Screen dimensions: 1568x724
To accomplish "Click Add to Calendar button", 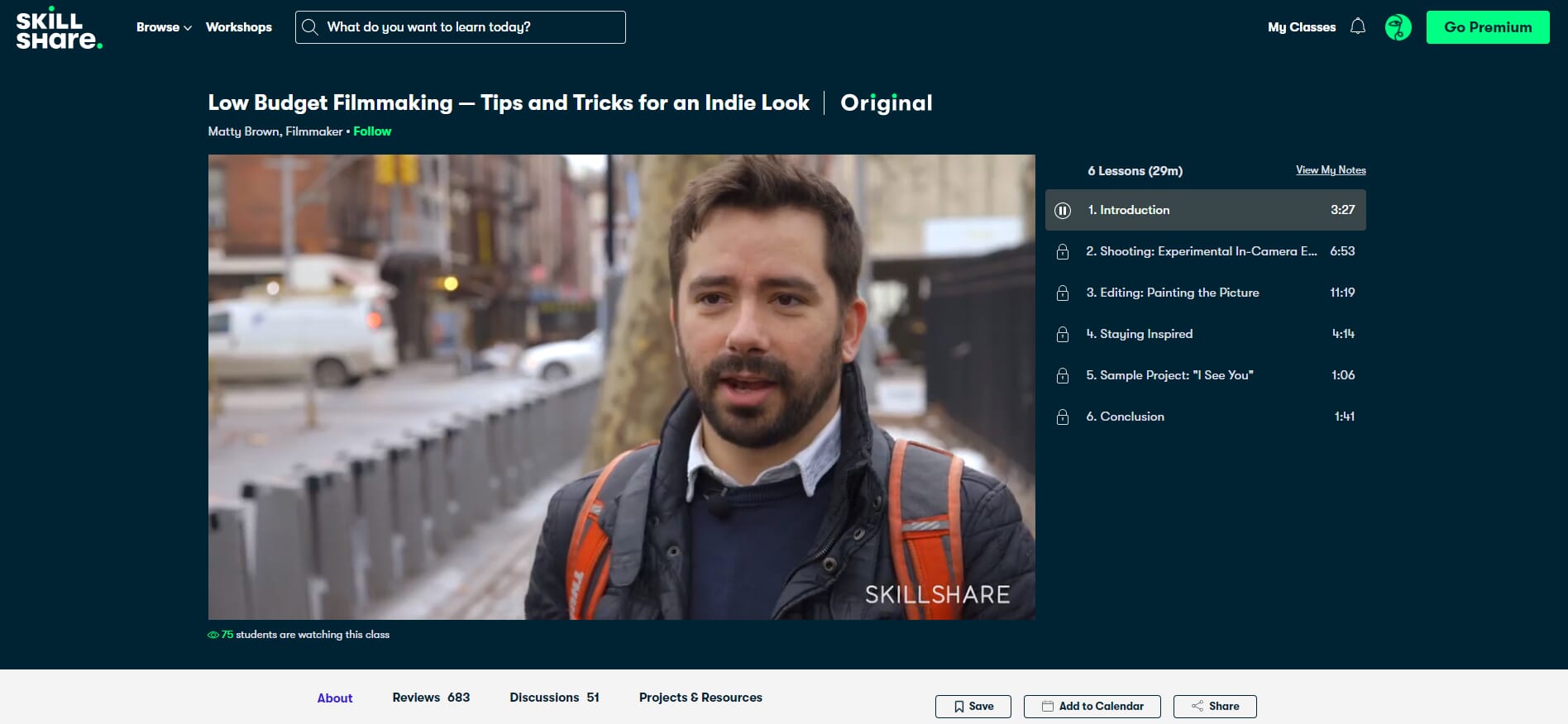I will pyautogui.click(x=1092, y=707).
